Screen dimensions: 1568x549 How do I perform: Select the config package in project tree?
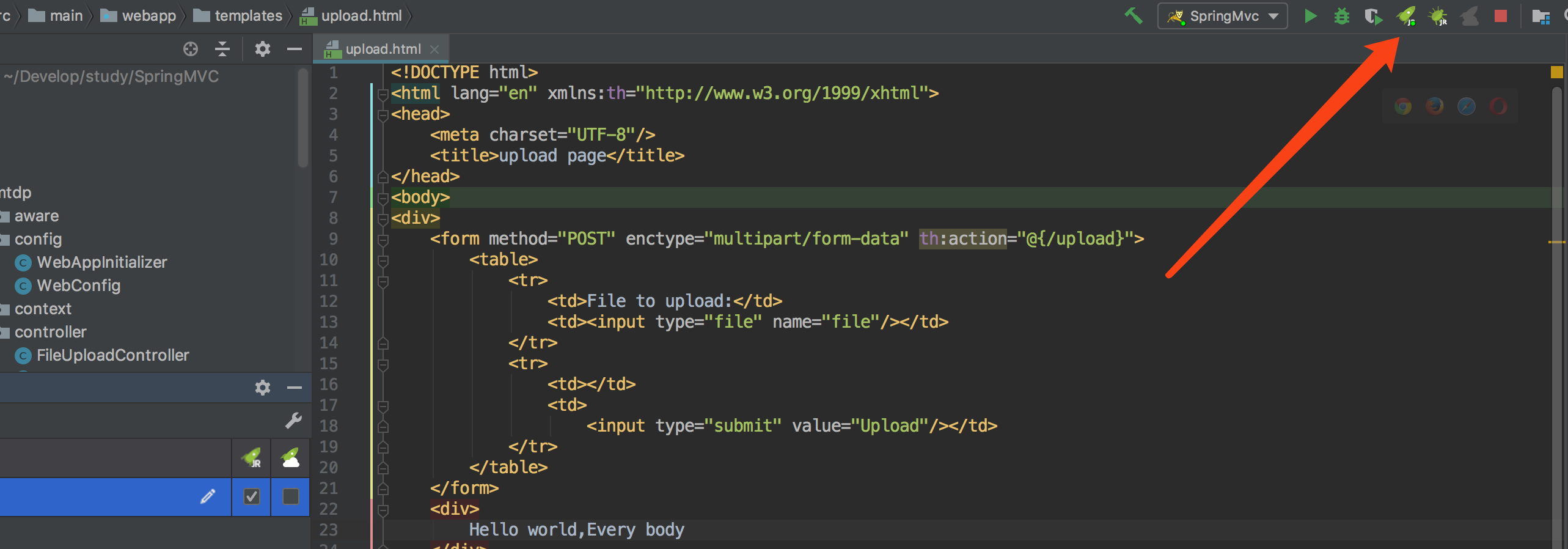(38, 239)
